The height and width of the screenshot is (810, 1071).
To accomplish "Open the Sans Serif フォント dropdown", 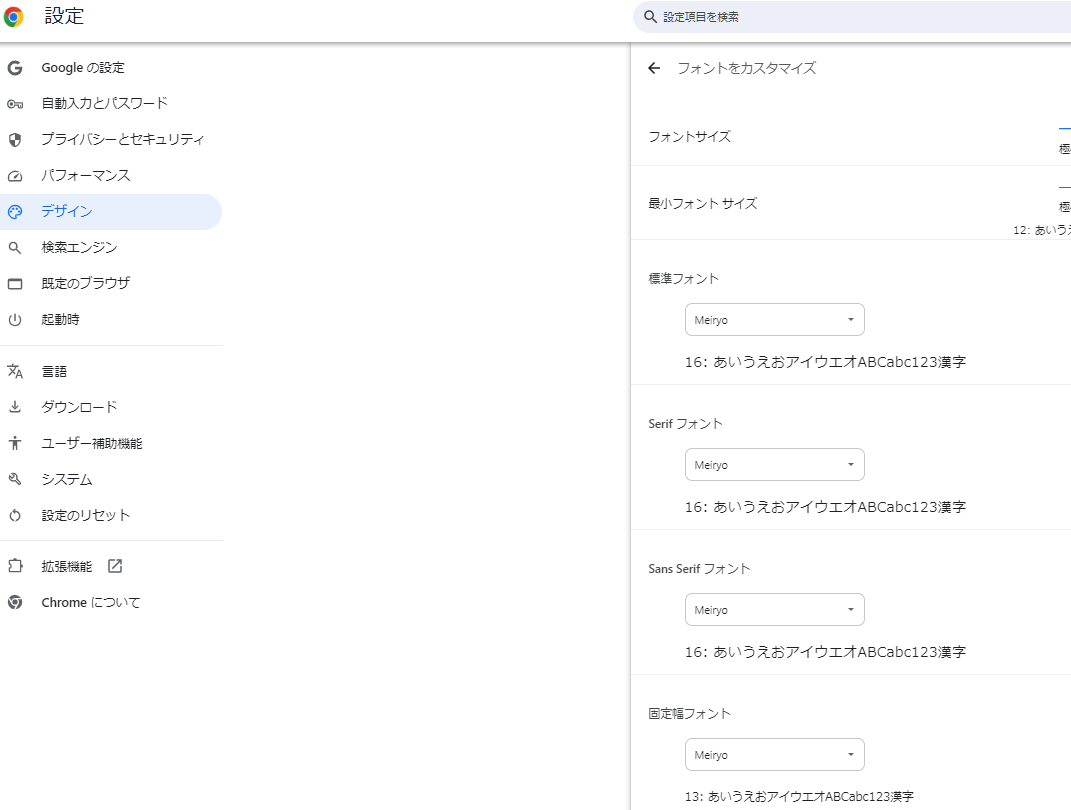I will click(x=774, y=610).
